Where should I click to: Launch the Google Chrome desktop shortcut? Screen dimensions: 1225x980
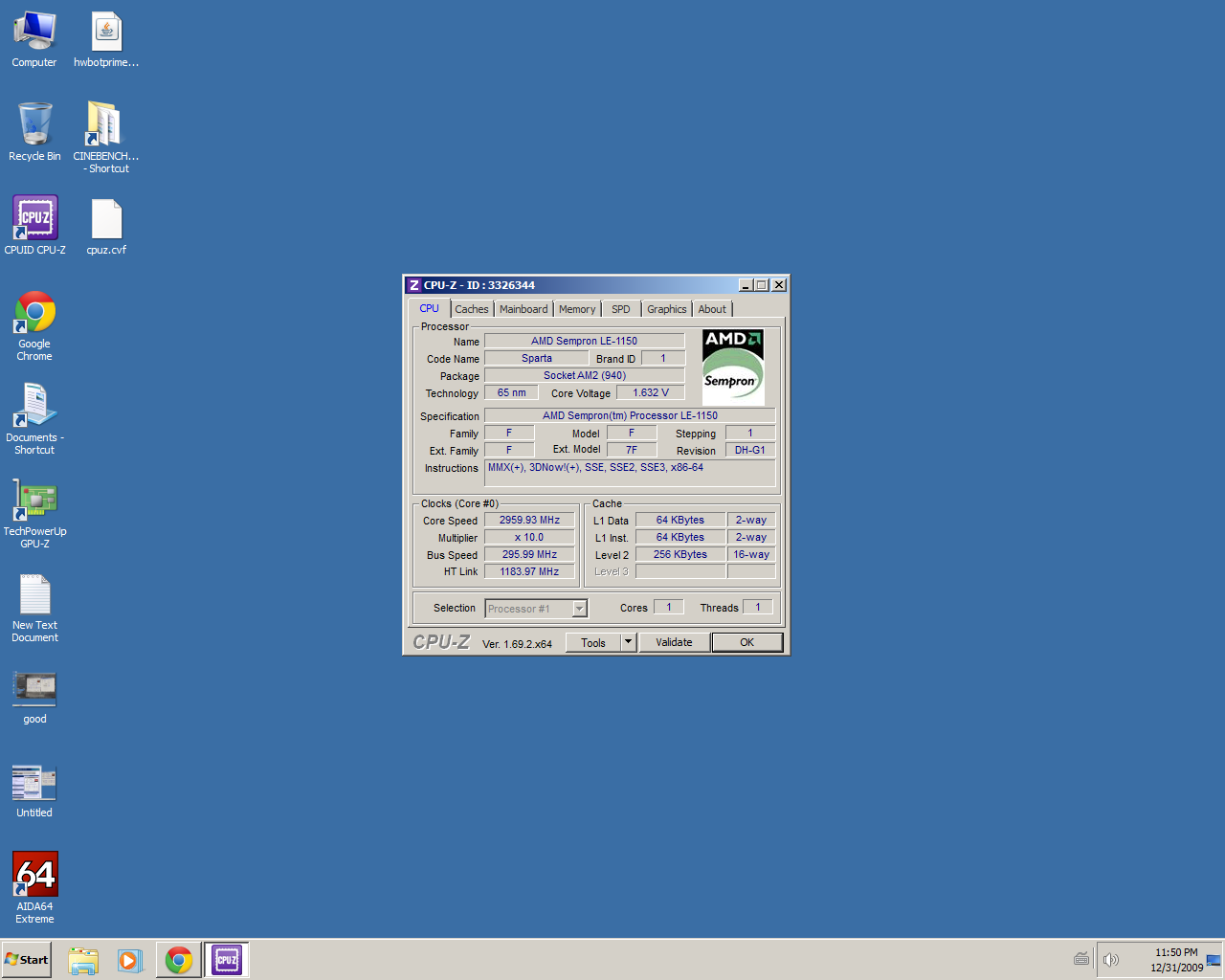pos(34,326)
